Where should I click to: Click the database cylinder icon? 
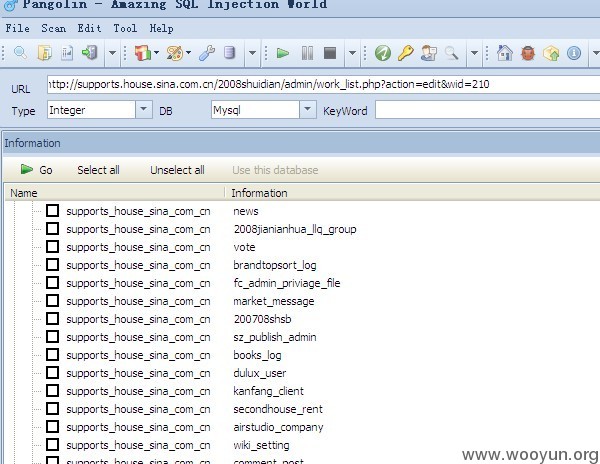coord(229,53)
